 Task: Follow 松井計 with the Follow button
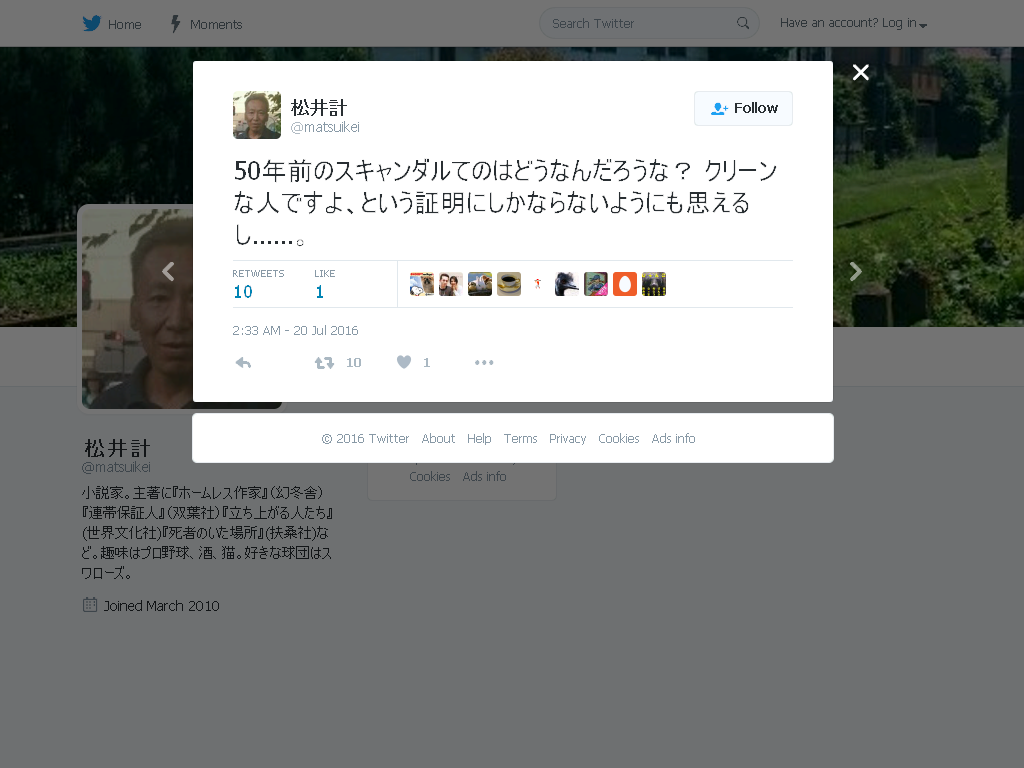(743, 108)
